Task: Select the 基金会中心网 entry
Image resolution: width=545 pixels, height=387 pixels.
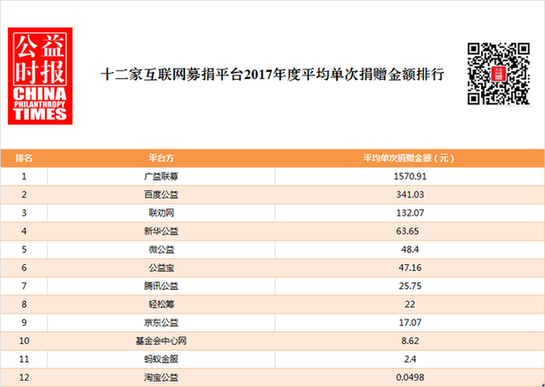Action: pyautogui.click(x=161, y=341)
